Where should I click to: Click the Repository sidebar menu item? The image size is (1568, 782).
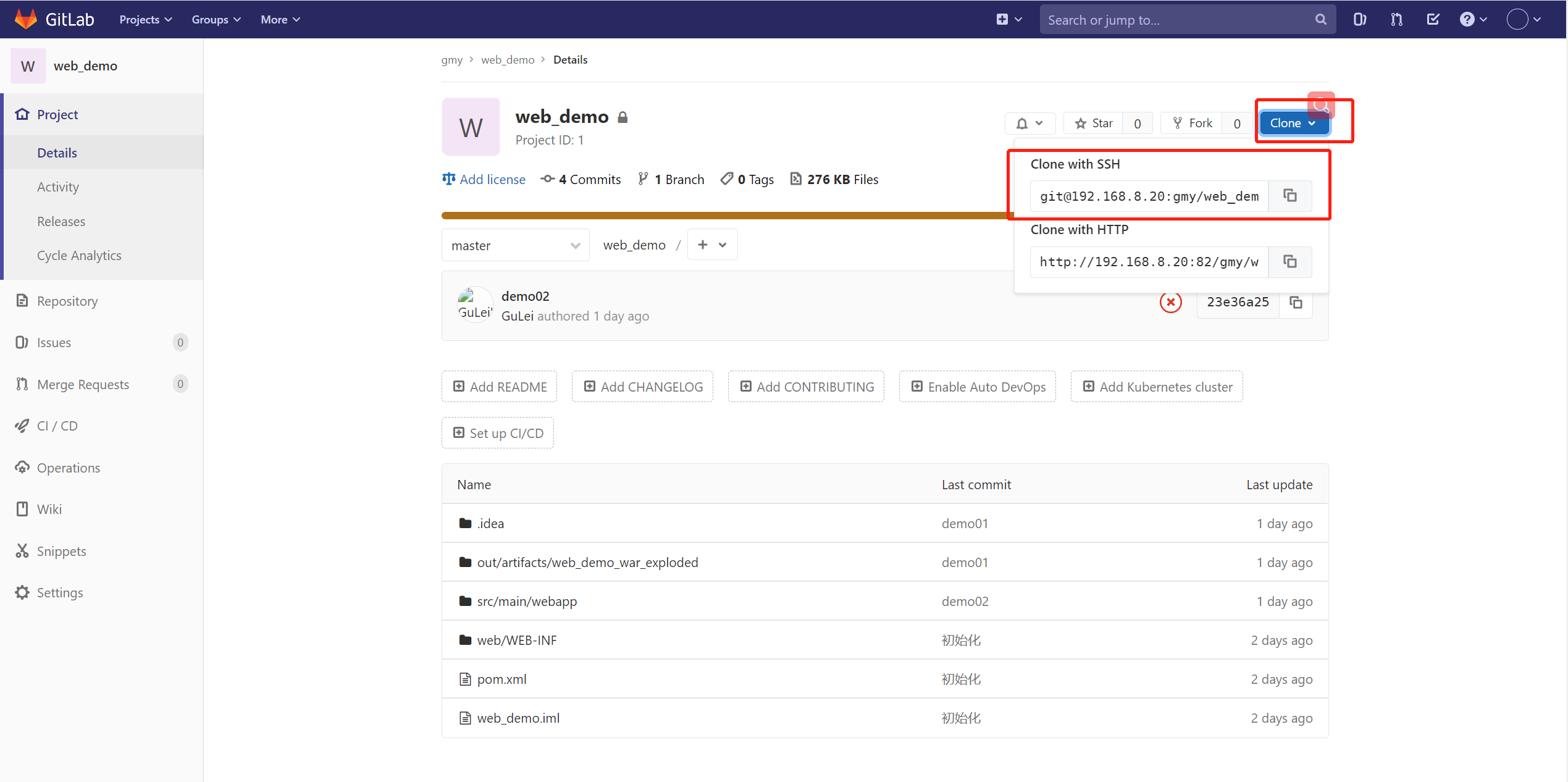point(67,300)
